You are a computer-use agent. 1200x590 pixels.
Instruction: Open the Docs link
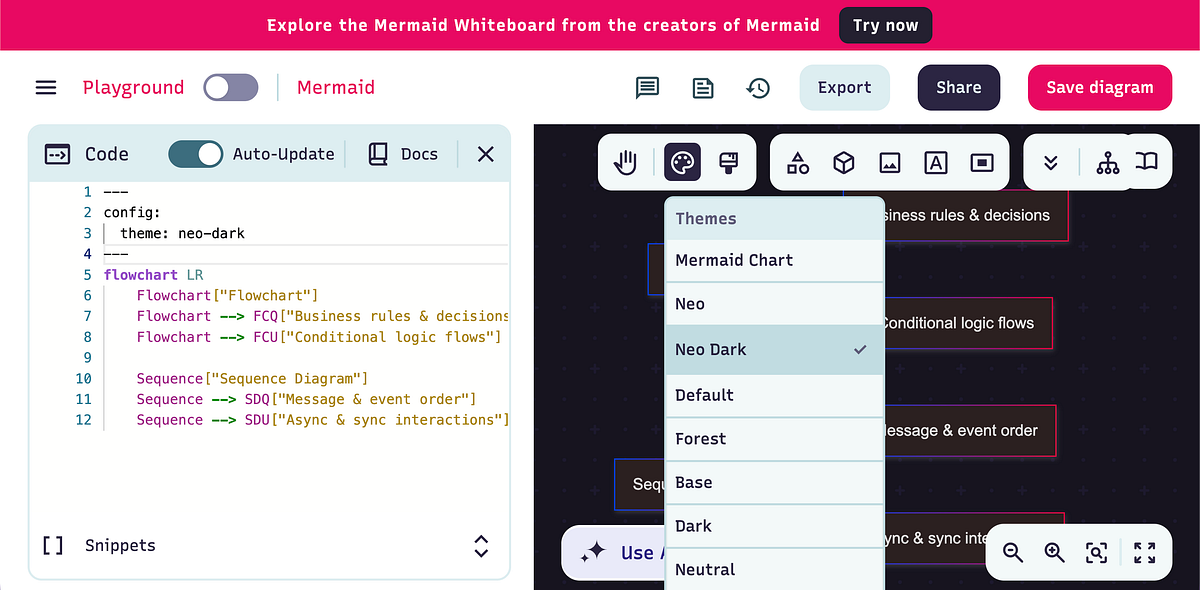[404, 154]
